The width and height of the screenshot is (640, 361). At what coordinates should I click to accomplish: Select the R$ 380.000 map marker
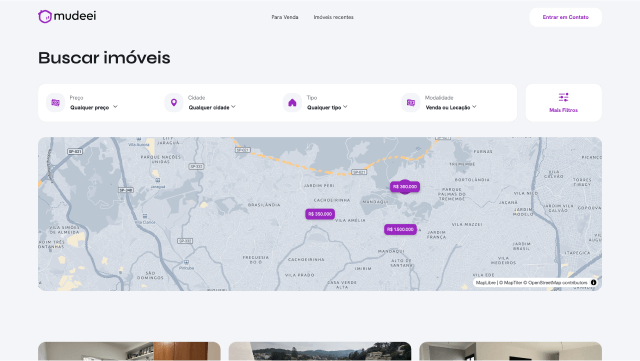(404, 187)
